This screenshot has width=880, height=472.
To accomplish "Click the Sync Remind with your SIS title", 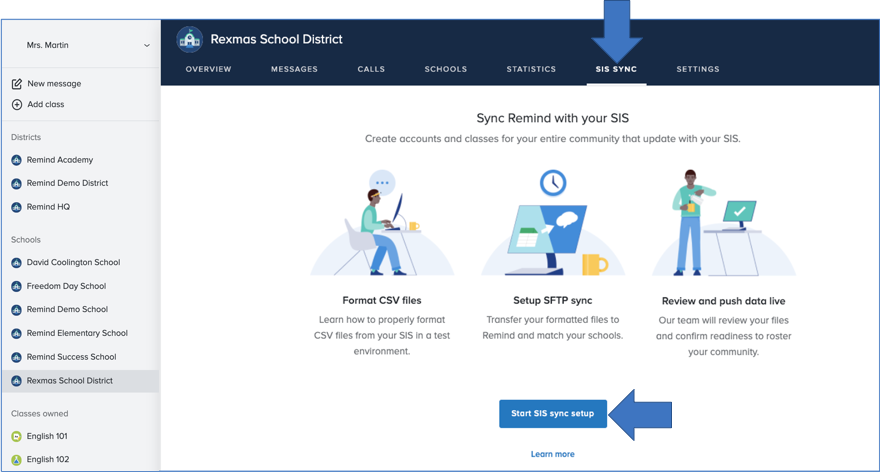I will coord(553,118).
